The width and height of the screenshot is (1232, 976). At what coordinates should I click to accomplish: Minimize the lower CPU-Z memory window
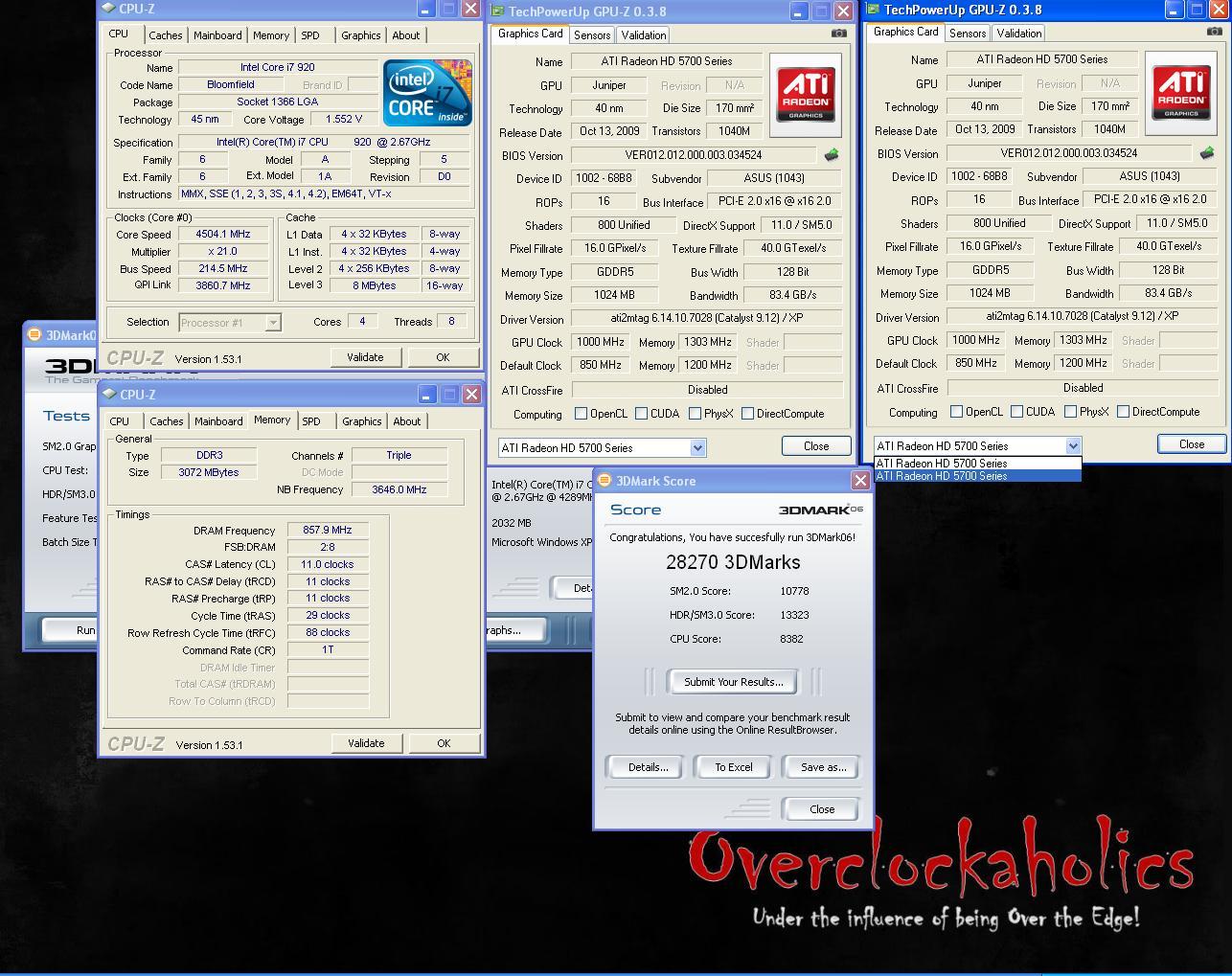coord(426,394)
